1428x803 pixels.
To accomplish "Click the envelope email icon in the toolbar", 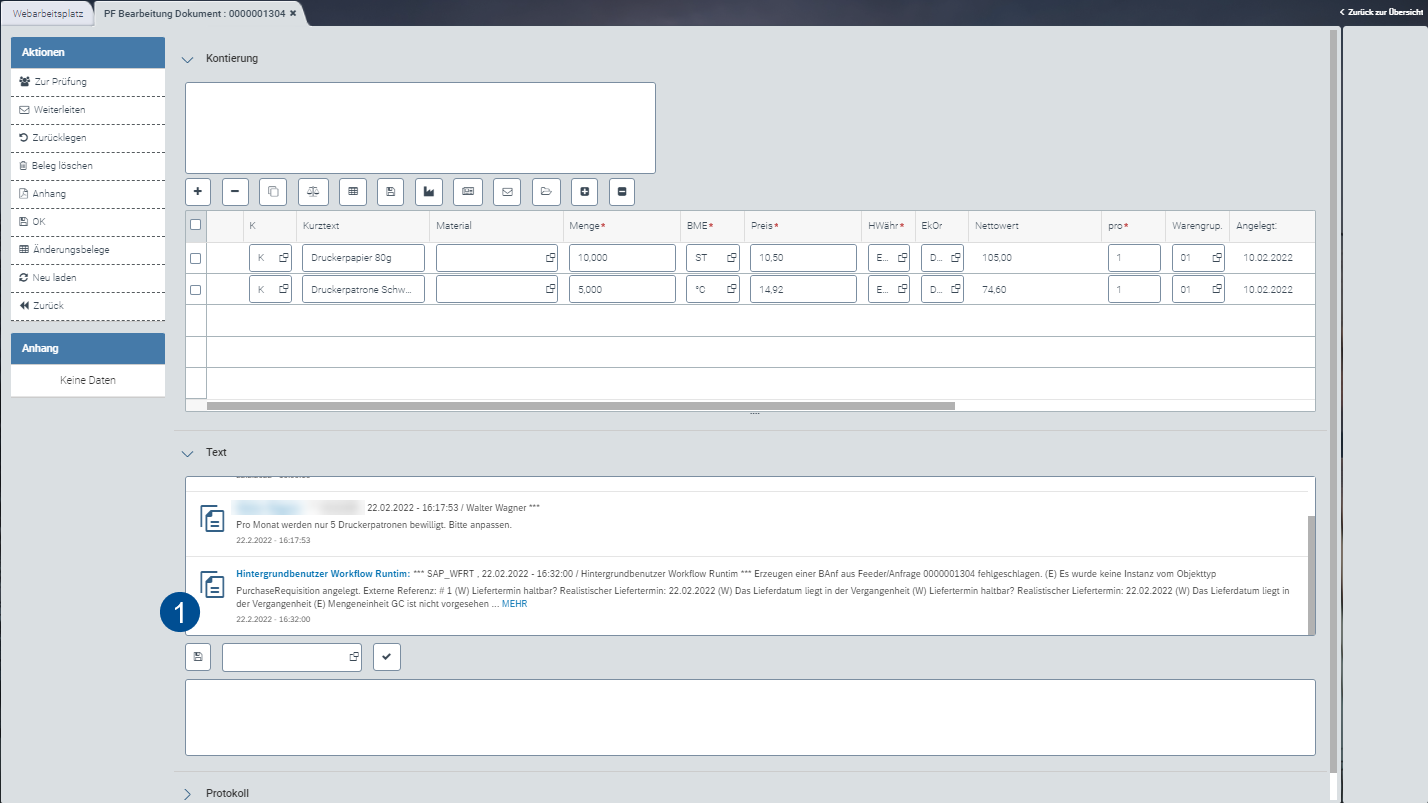I will point(506,191).
